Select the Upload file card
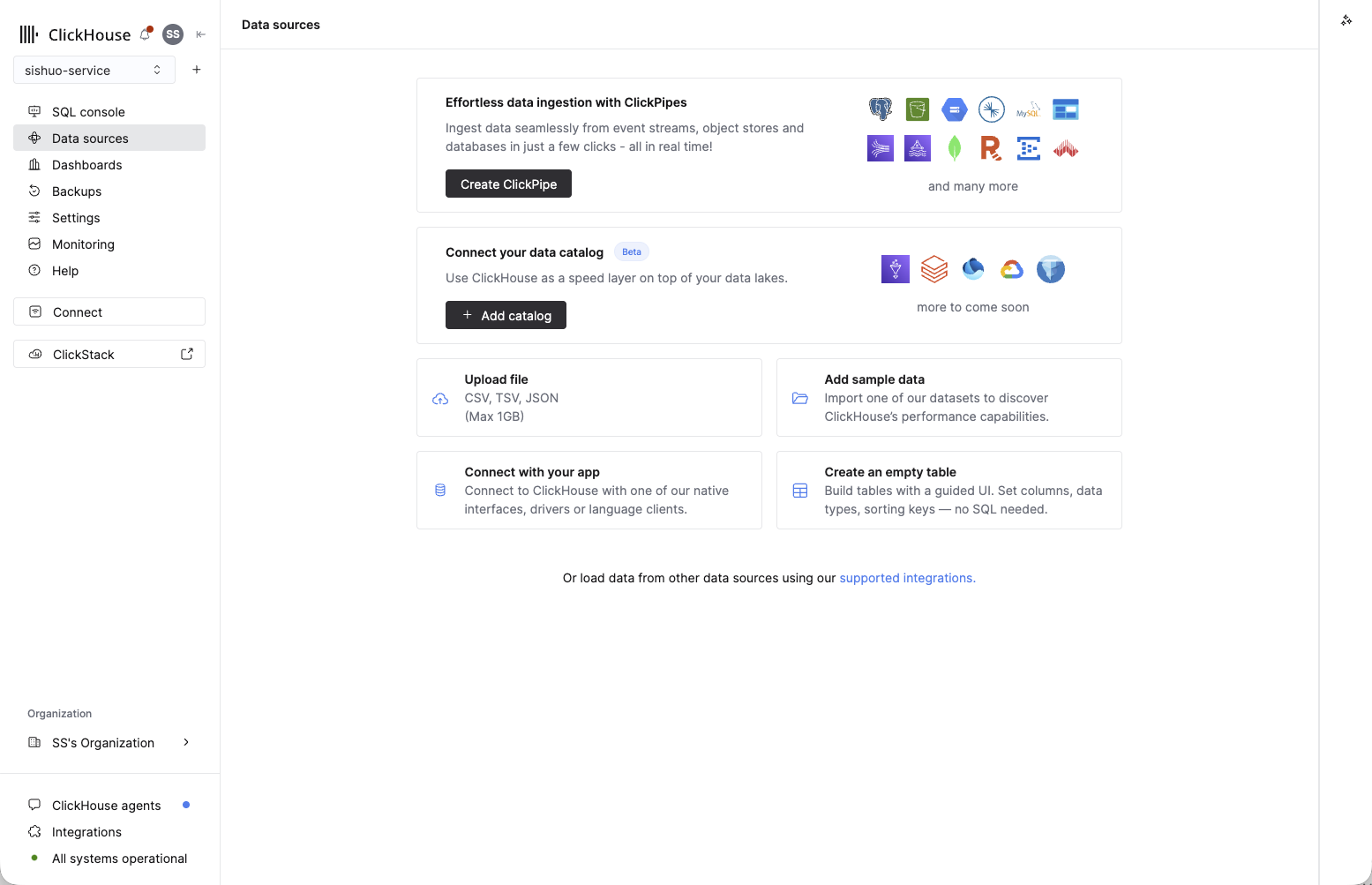1372x885 pixels. click(x=589, y=397)
